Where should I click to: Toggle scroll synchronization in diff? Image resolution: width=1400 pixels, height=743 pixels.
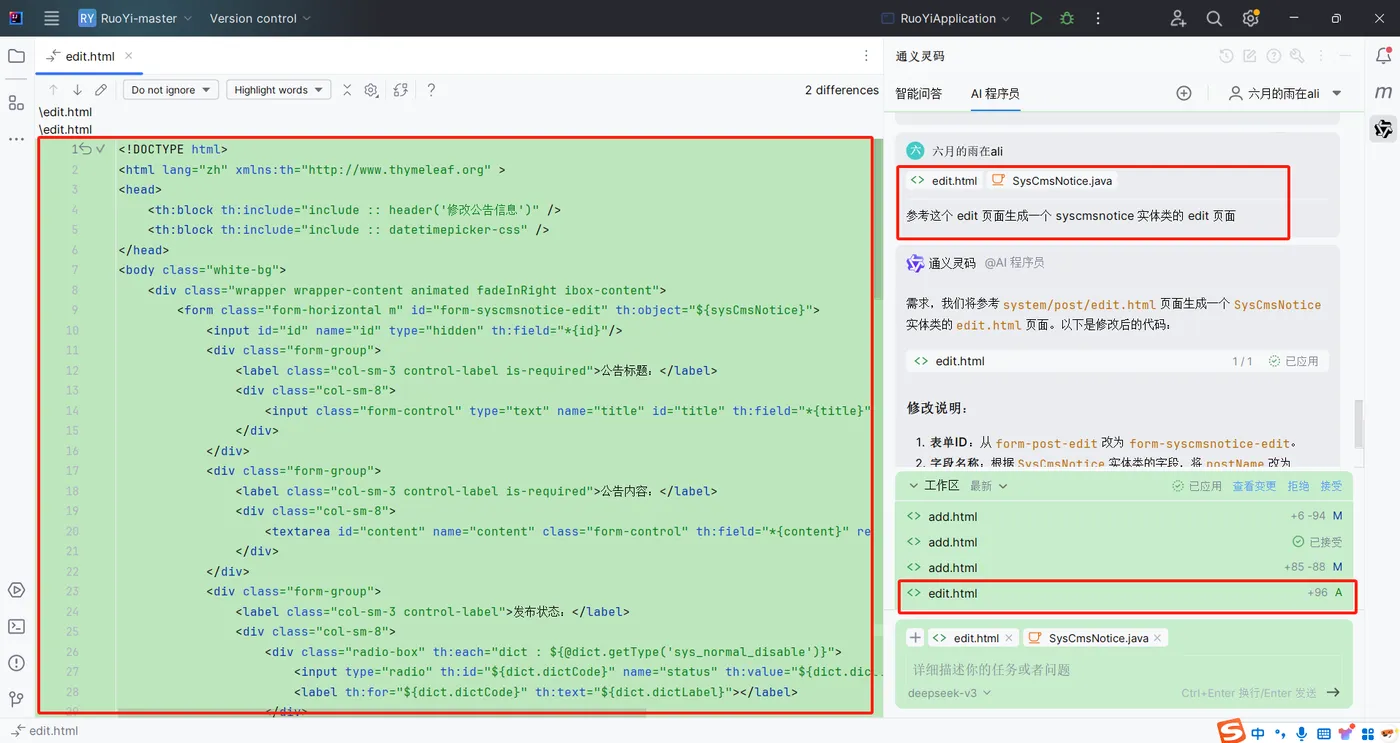pyautogui.click(x=401, y=90)
